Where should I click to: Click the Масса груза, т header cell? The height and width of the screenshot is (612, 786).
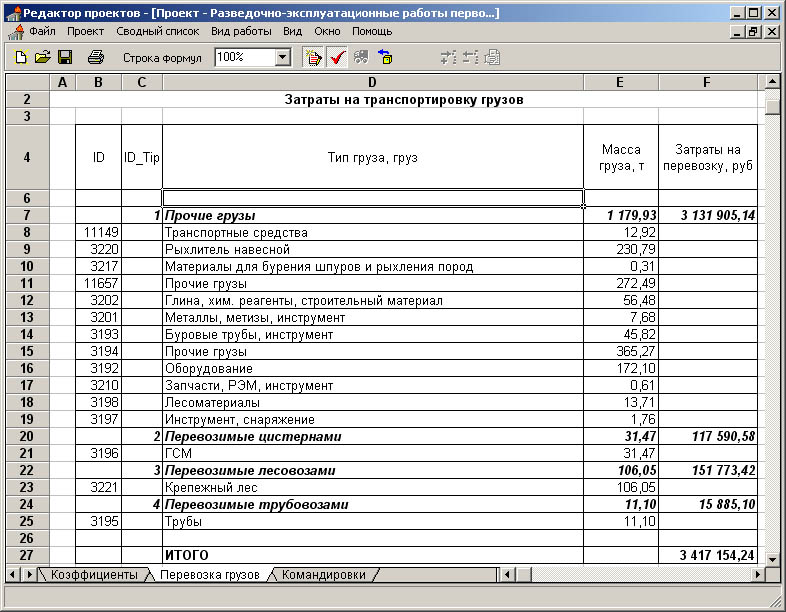tap(621, 157)
